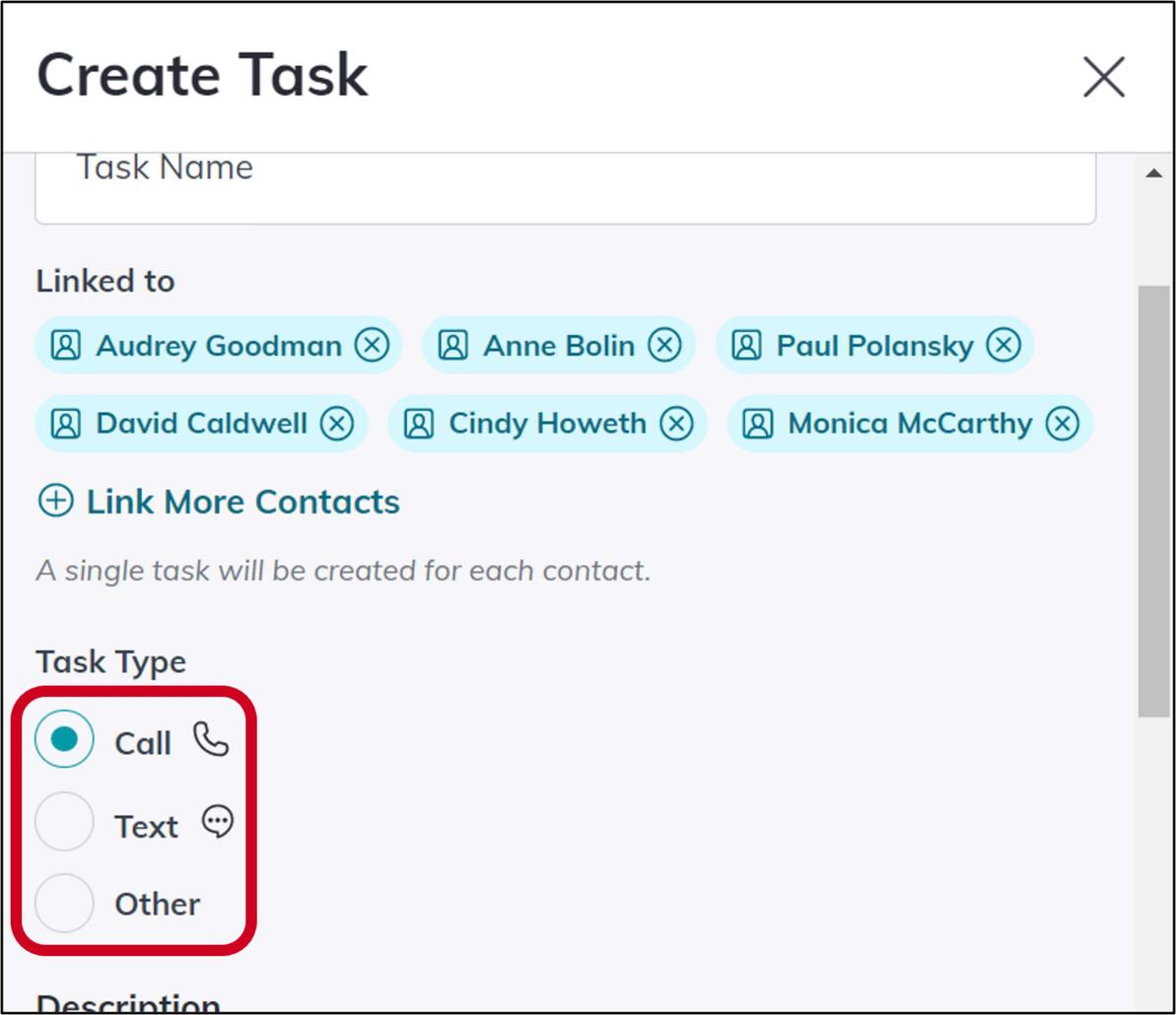Screen dimensions: 1176x1015
Task: Remove Audrey Goodman from linked contacts
Action: pyautogui.click(x=372, y=346)
